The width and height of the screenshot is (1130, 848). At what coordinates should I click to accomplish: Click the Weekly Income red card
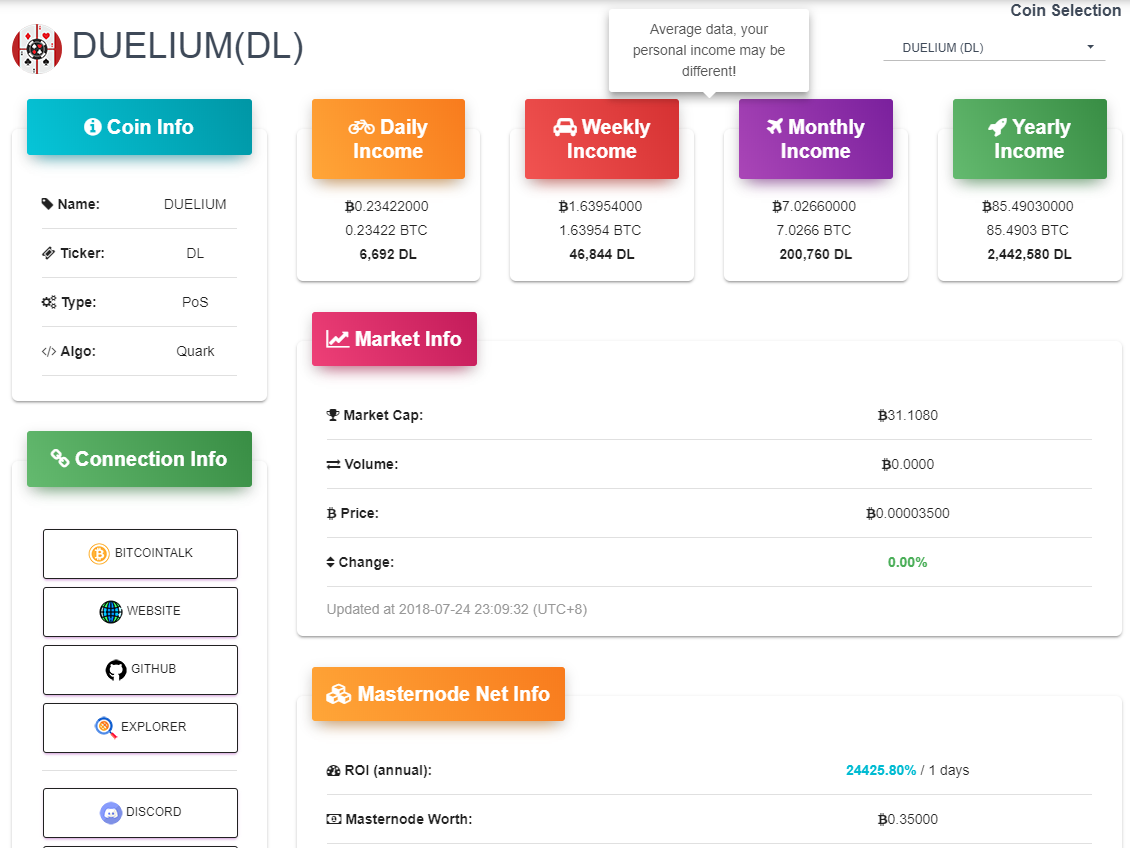click(x=602, y=139)
